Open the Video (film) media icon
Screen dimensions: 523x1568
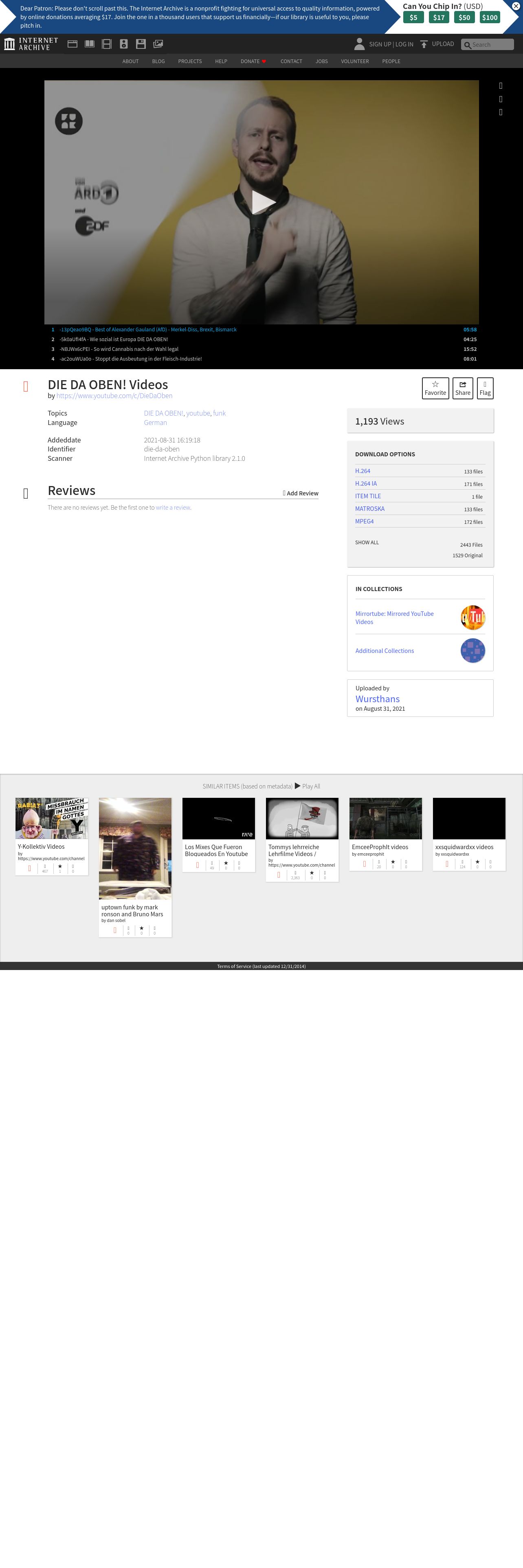point(107,44)
